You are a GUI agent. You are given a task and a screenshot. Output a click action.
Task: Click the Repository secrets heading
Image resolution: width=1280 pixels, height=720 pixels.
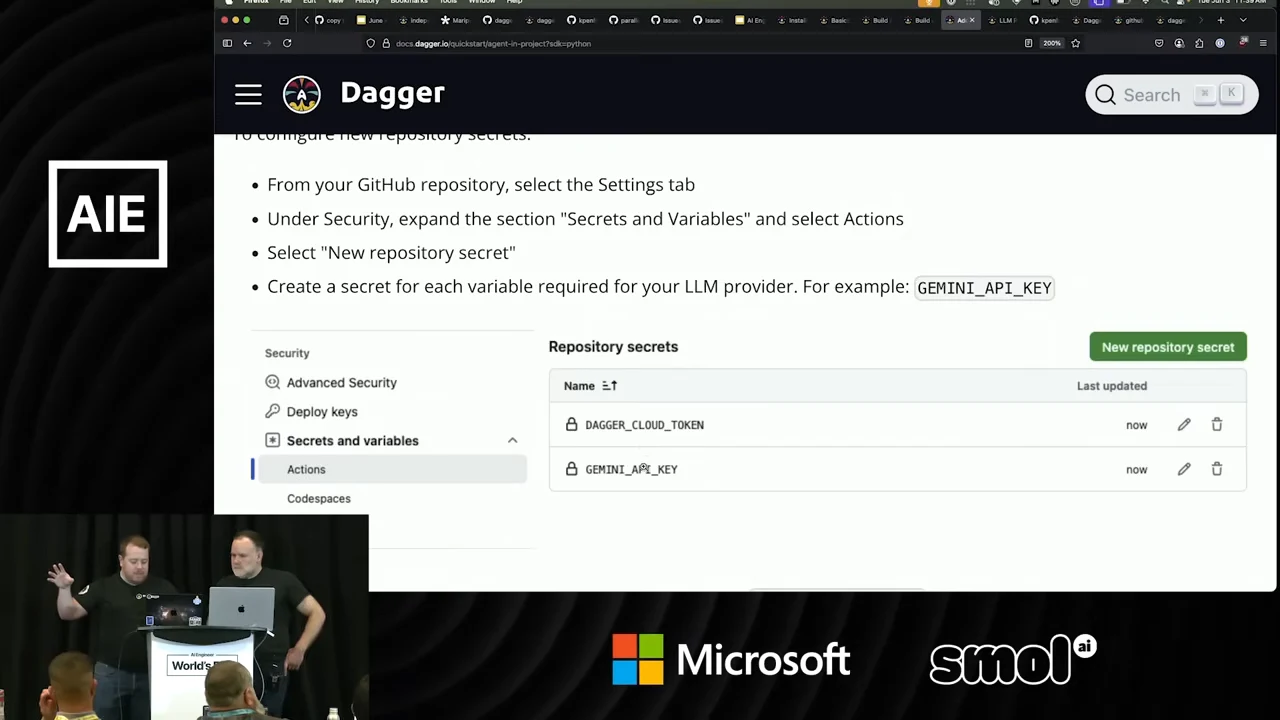click(x=613, y=347)
